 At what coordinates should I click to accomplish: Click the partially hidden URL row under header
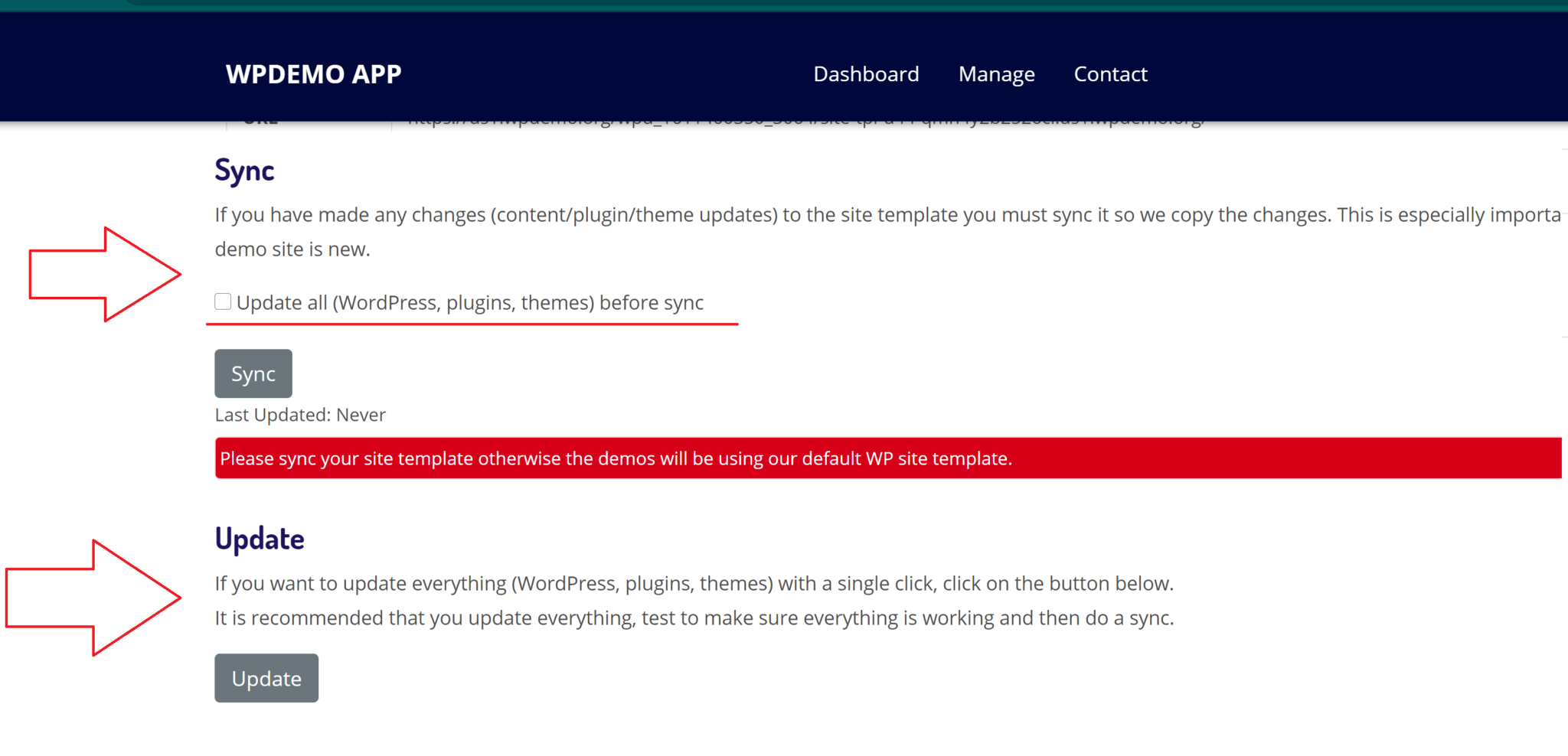pyautogui.click(x=804, y=122)
